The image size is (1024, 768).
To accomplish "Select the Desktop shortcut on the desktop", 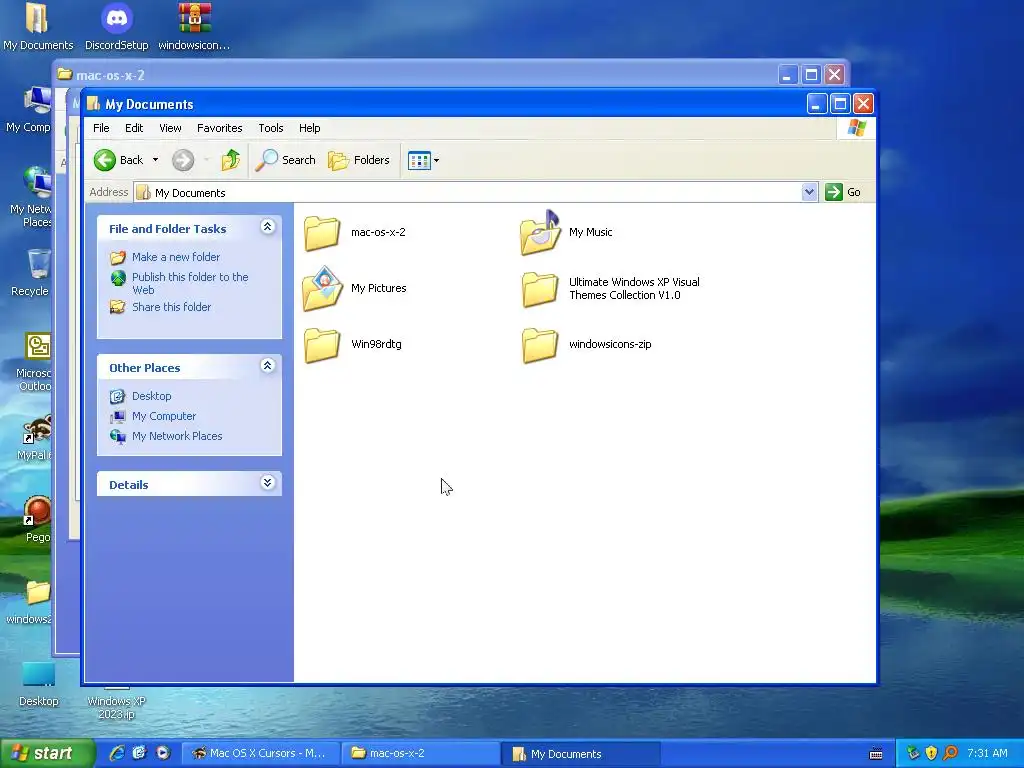I will click(x=39, y=684).
